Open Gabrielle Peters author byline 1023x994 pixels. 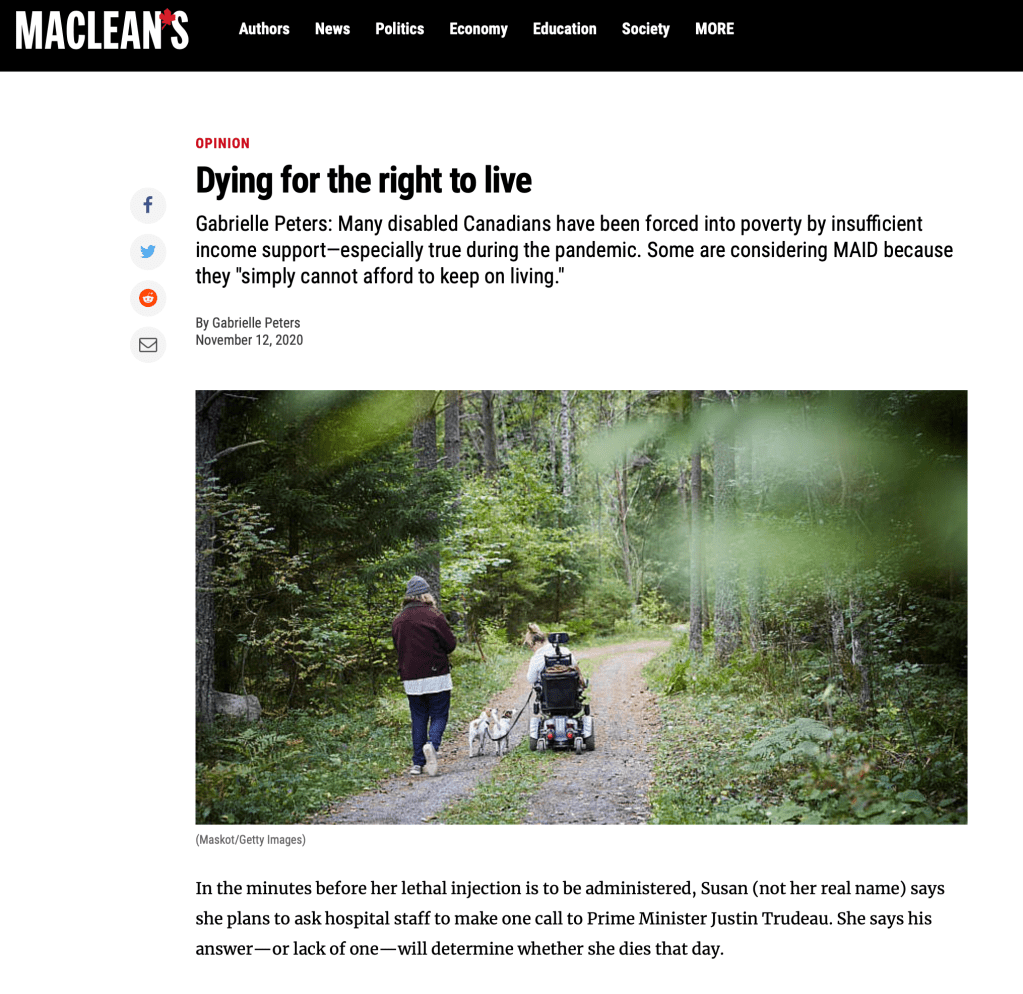pyautogui.click(x=256, y=323)
